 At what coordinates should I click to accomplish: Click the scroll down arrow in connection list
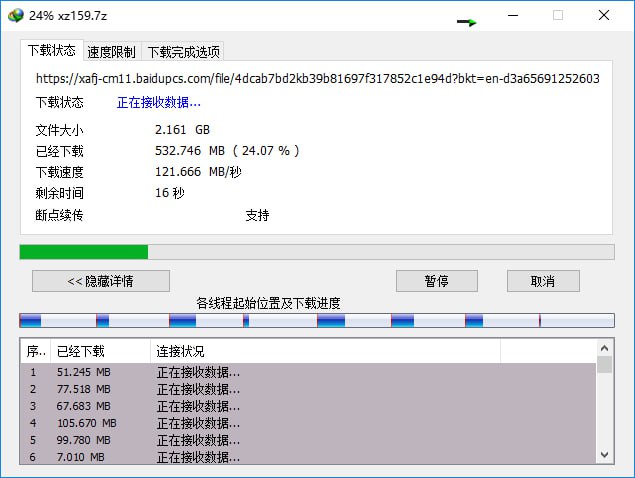(x=604, y=455)
